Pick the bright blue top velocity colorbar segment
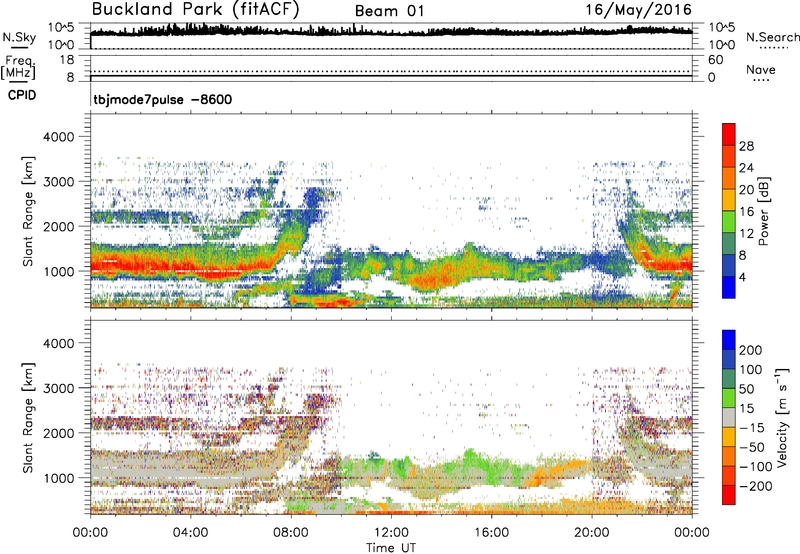This screenshot has height=554, width=800. coord(729,340)
